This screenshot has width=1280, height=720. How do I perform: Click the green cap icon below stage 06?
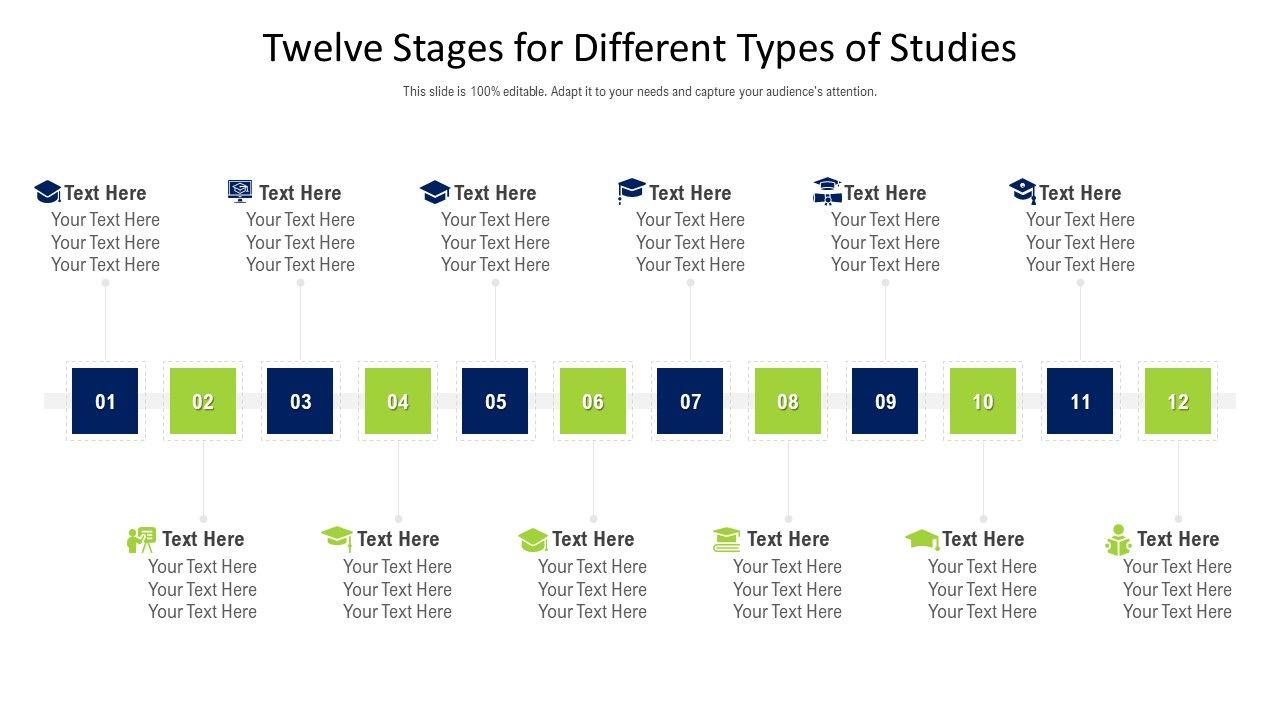pyautogui.click(x=533, y=540)
